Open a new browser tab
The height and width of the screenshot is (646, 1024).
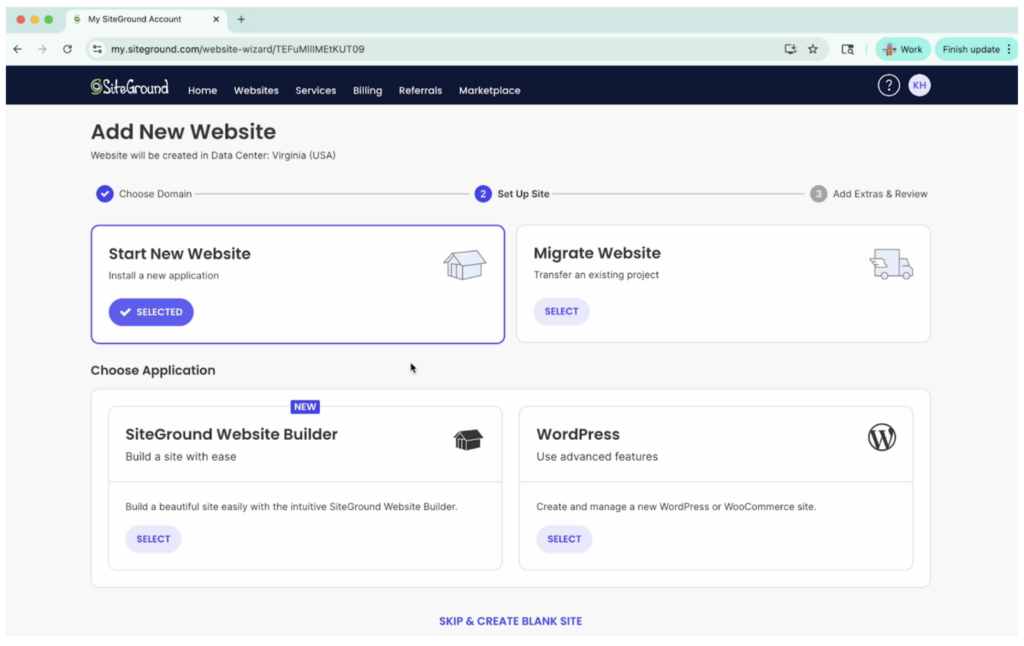tap(241, 19)
